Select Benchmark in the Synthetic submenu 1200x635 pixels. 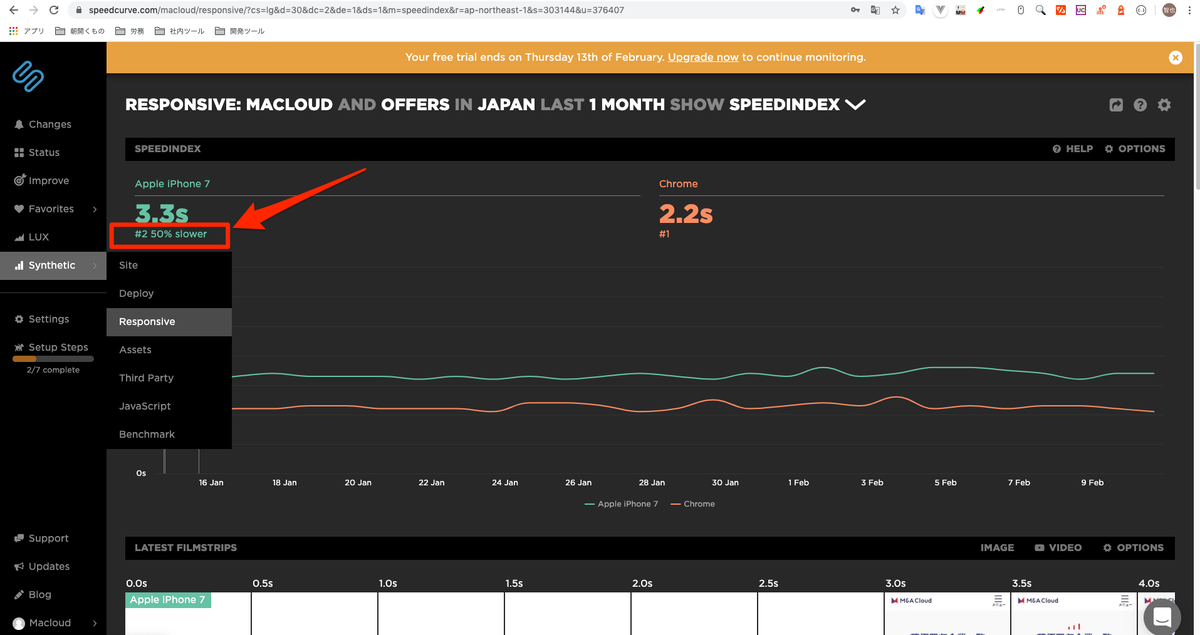pos(169,434)
